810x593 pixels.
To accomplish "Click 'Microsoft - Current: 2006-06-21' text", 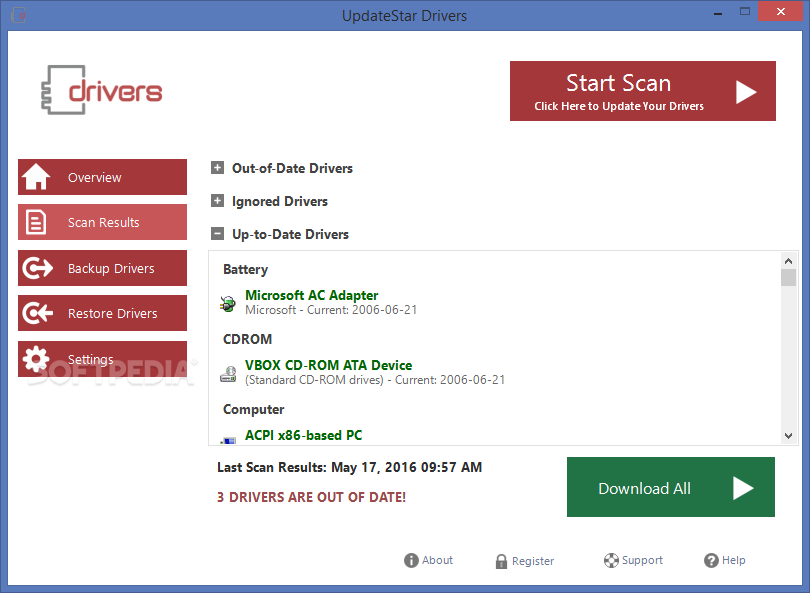I will pyautogui.click(x=331, y=310).
